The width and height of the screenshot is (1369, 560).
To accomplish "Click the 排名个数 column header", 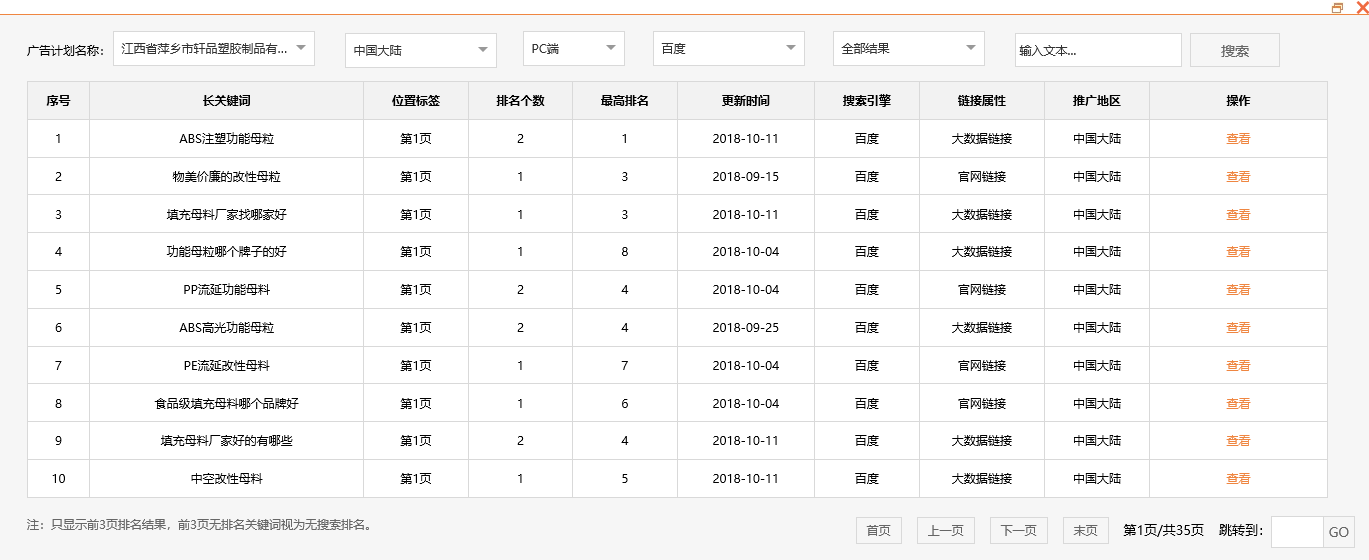I will tap(520, 101).
